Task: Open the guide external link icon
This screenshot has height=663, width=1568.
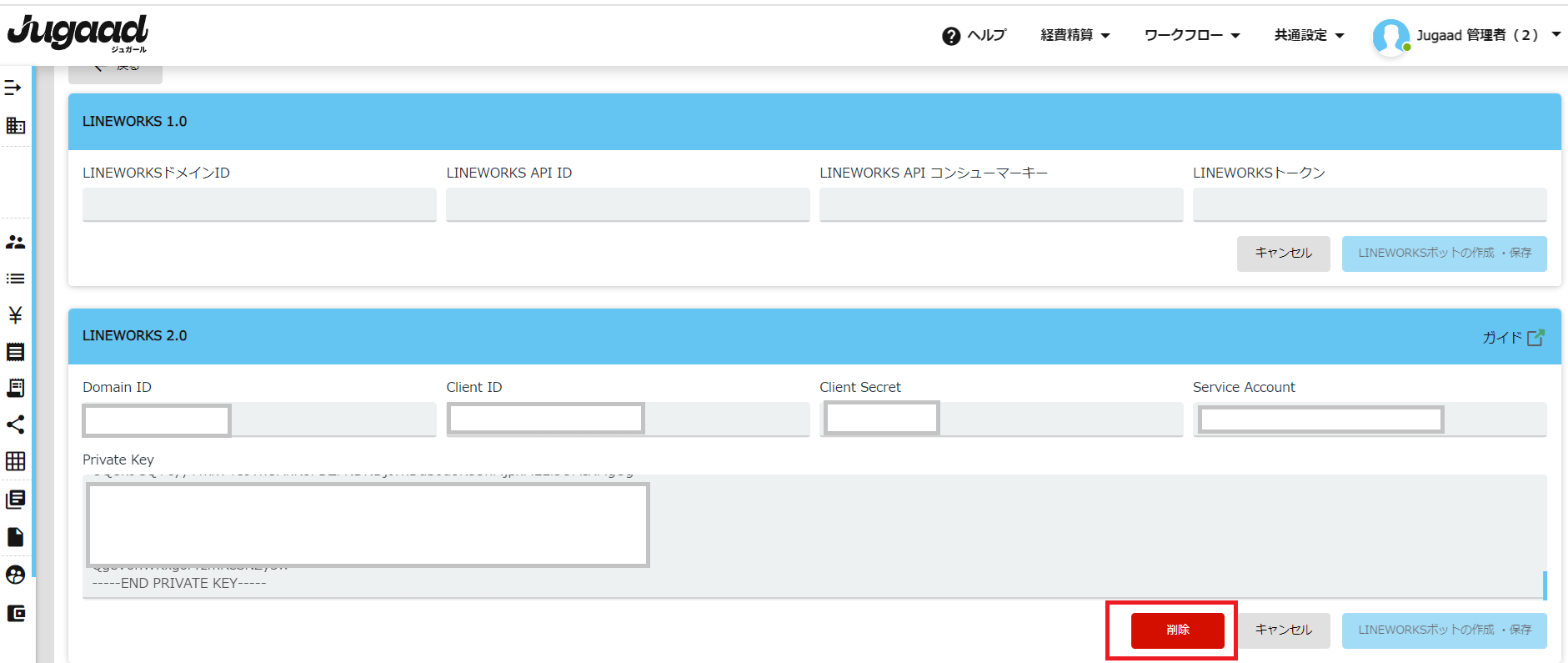Action: click(1535, 337)
